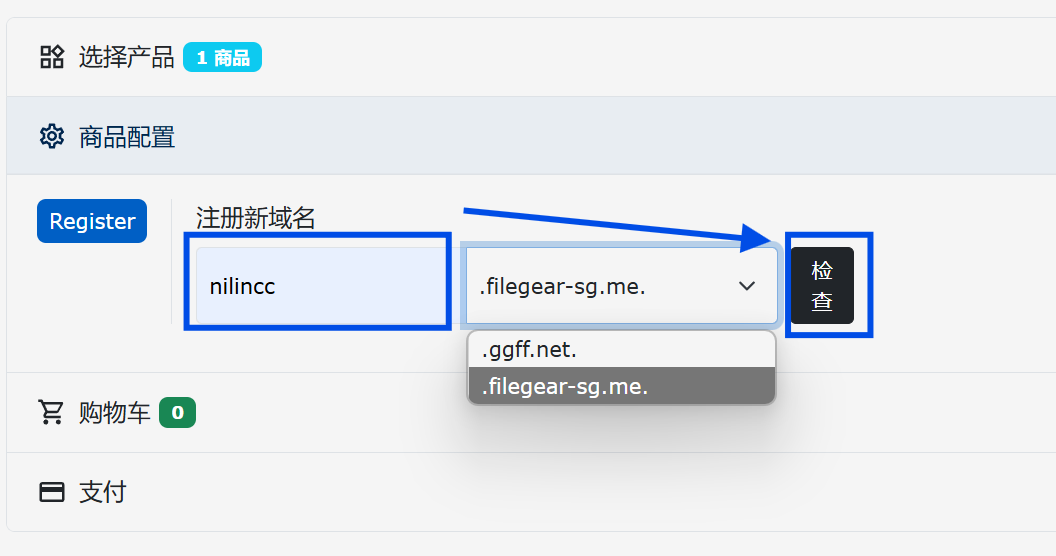Click the gear icon beside 商品配置
The height and width of the screenshot is (556, 1056).
tap(51, 136)
